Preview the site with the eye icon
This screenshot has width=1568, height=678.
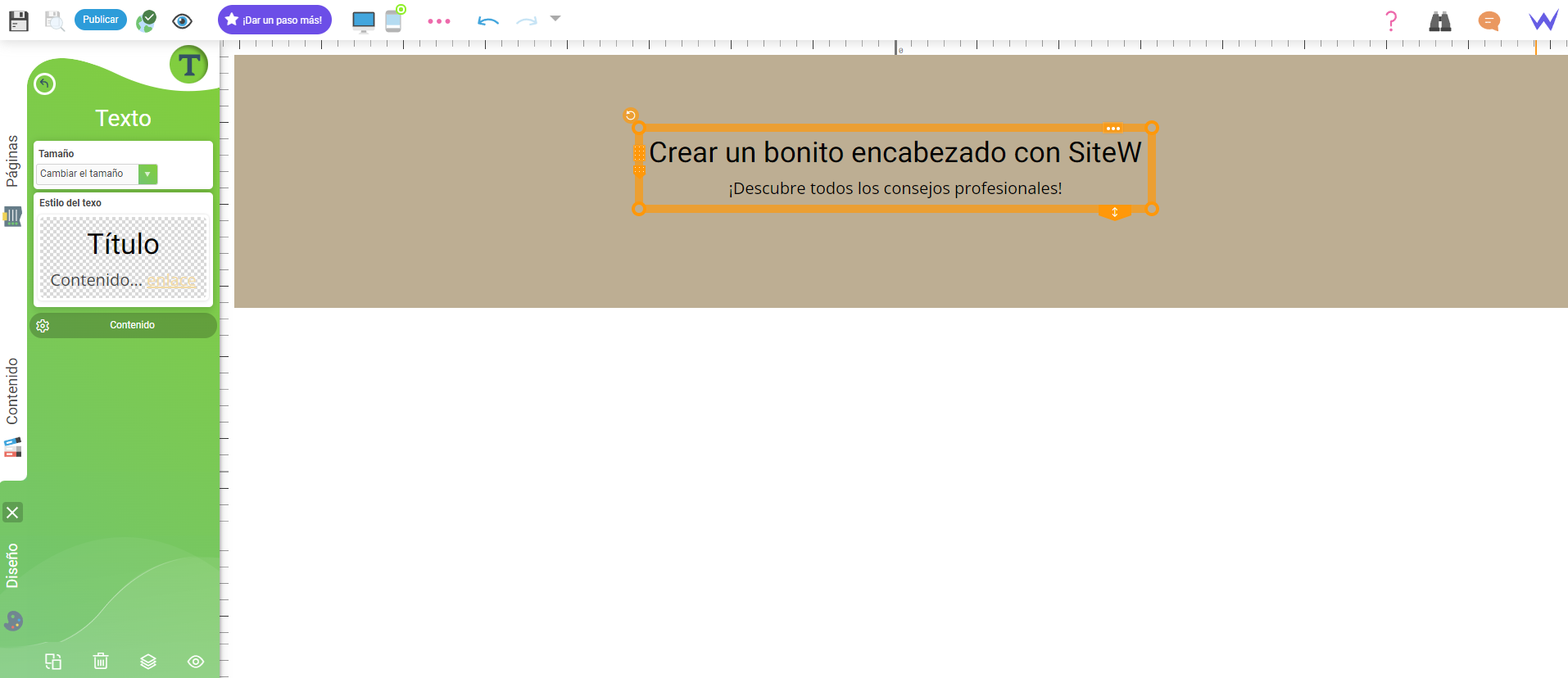coord(182,20)
